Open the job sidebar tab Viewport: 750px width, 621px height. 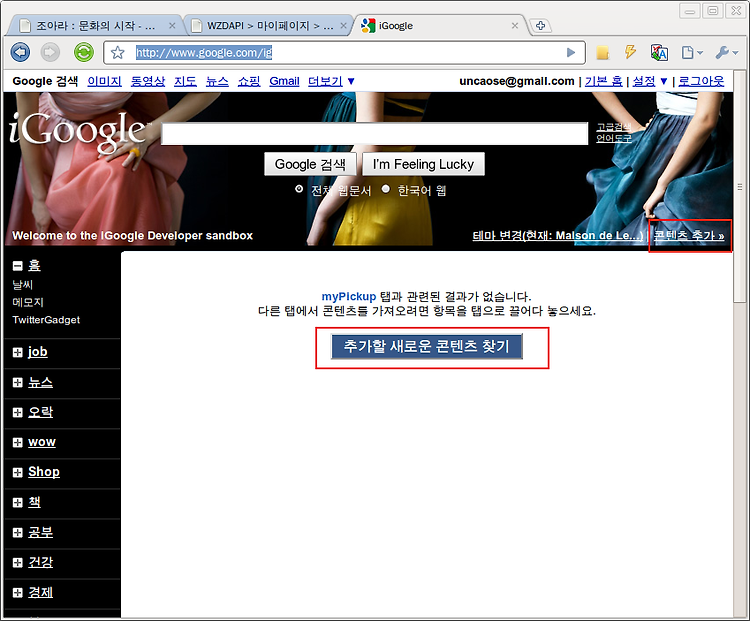pyautogui.click(x=38, y=352)
